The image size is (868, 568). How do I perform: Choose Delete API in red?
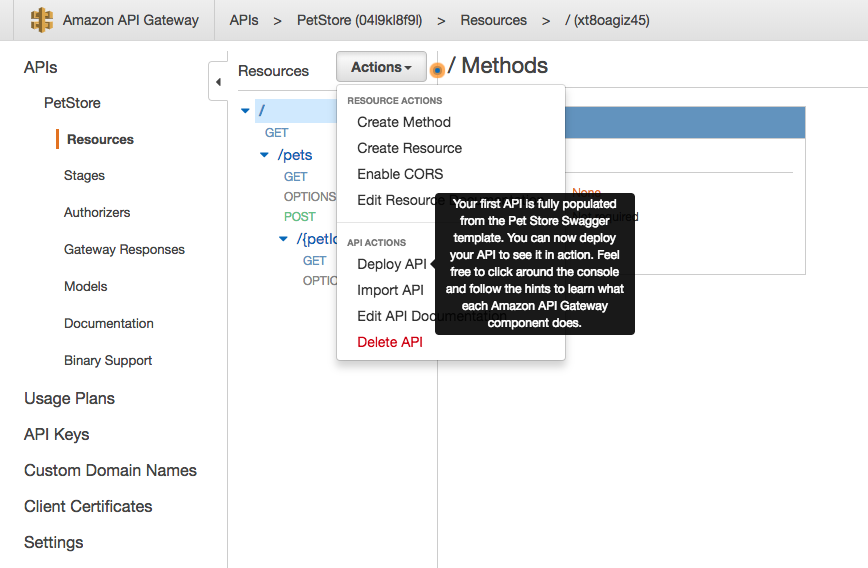pyautogui.click(x=390, y=342)
